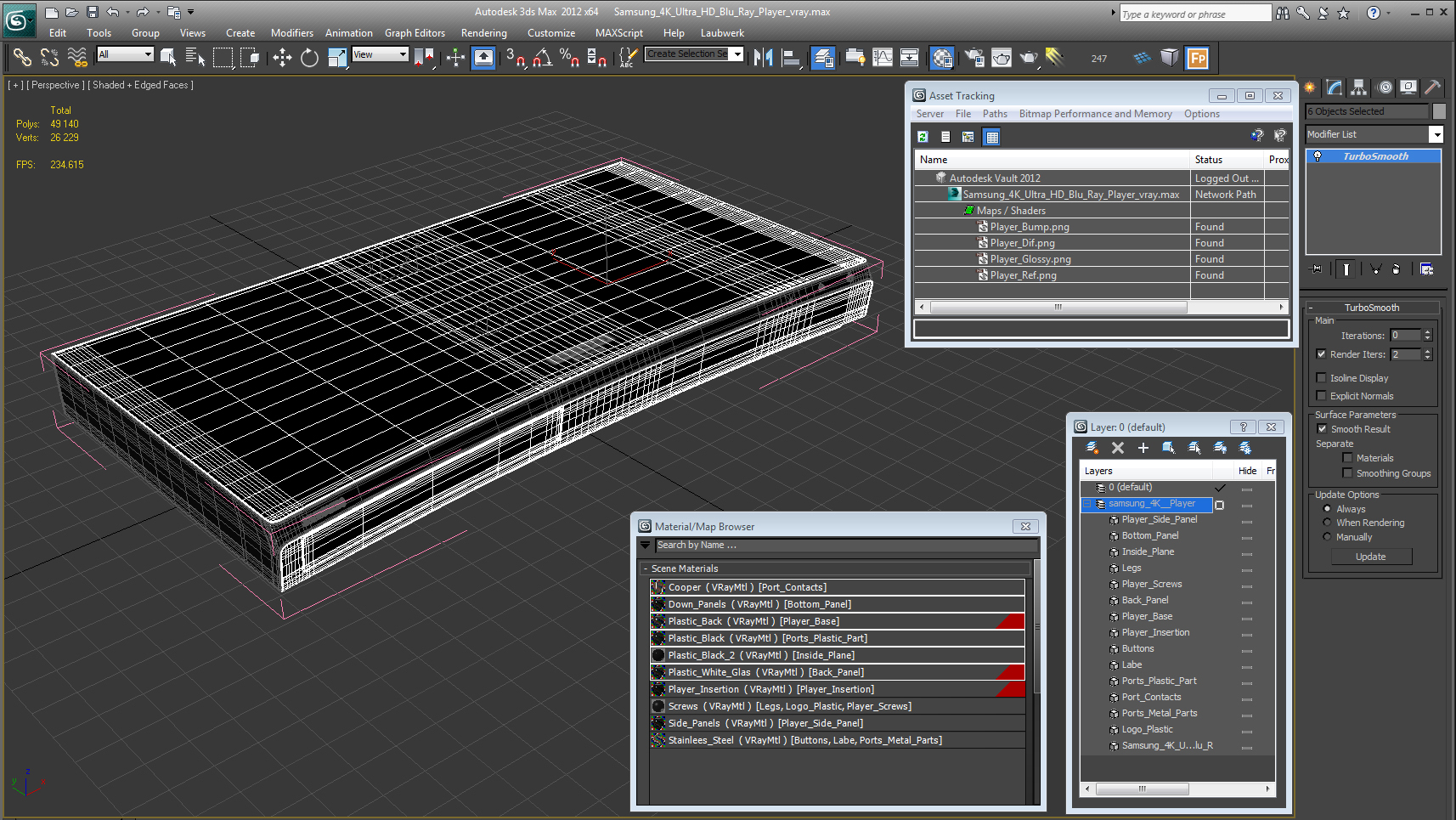The width and height of the screenshot is (1456, 820).
Task: Click the Align tool icon
Action: pyautogui.click(x=791, y=57)
